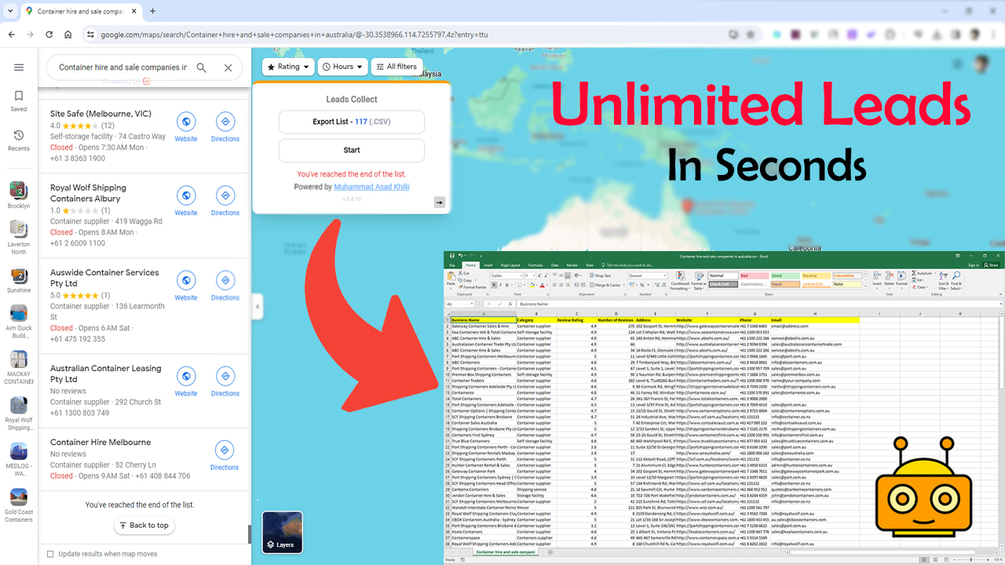Apply the Bad cell style swatch
1005x565 pixels.
point(754,275)
